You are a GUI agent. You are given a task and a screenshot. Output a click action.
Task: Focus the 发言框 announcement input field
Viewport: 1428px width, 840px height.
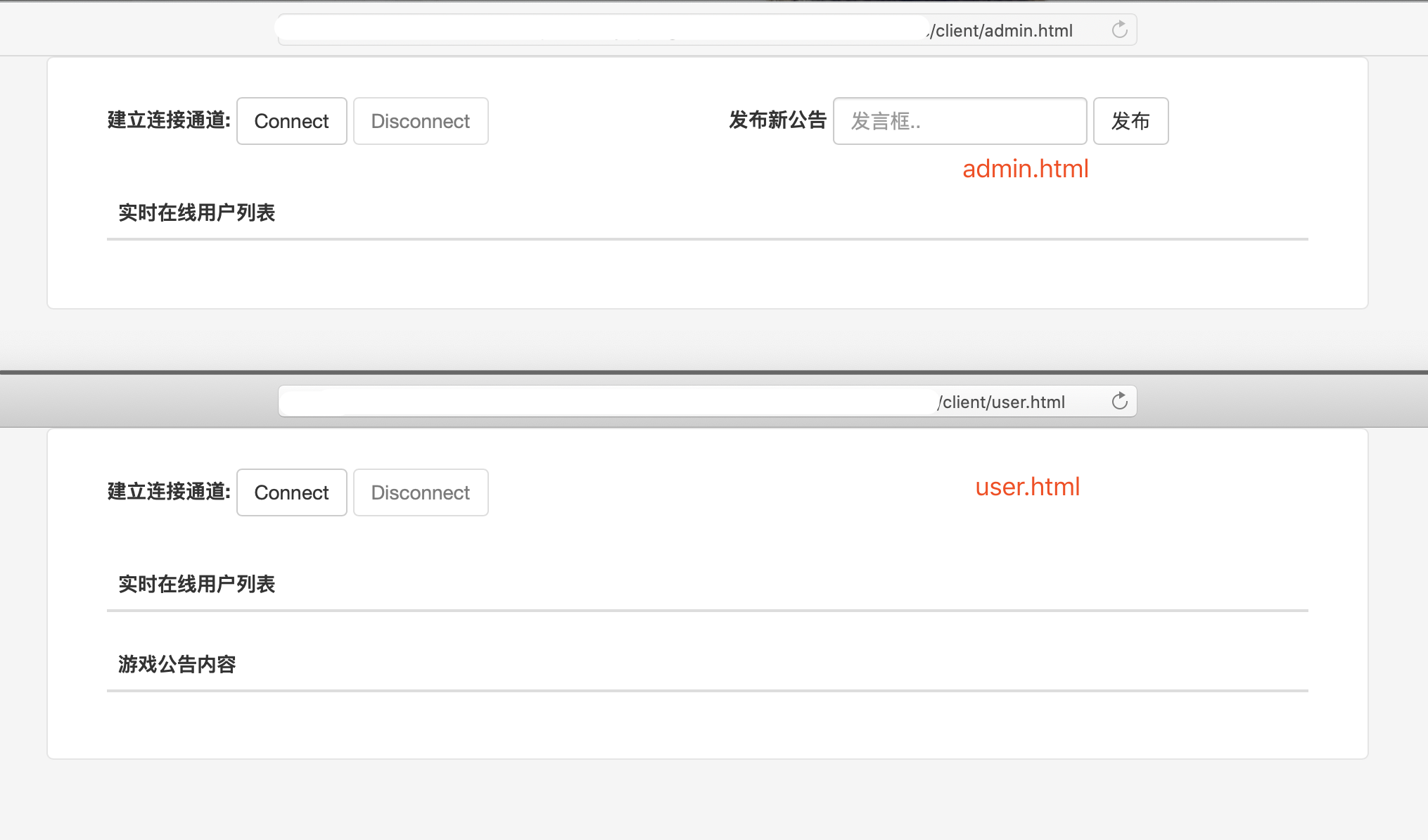(960, 121)
